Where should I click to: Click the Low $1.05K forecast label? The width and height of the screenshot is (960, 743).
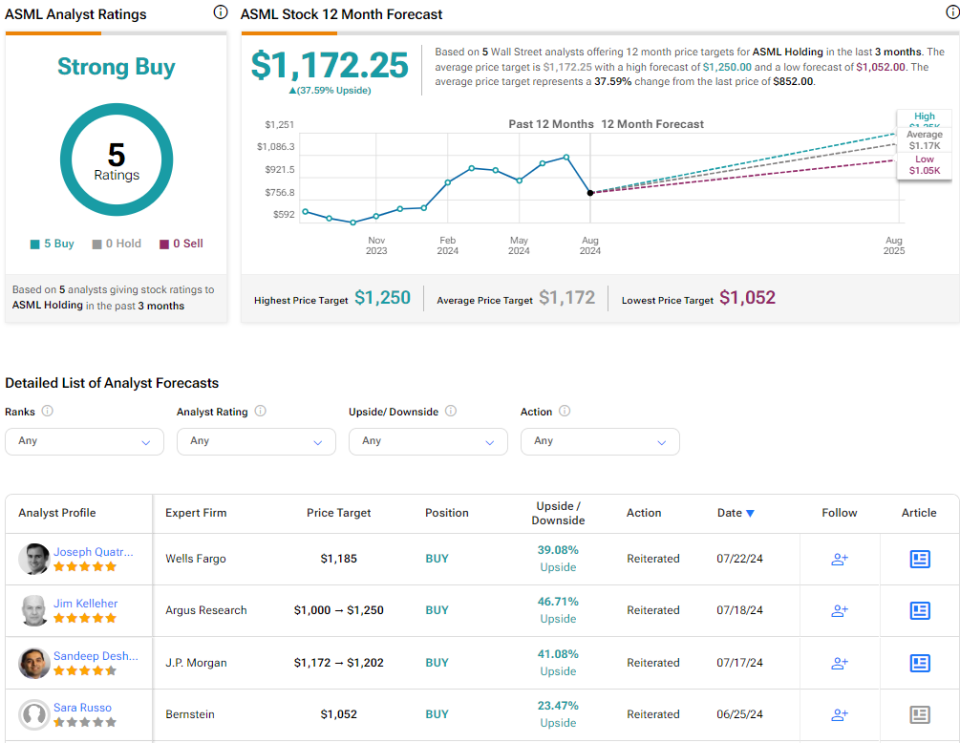tap(924, 165)
